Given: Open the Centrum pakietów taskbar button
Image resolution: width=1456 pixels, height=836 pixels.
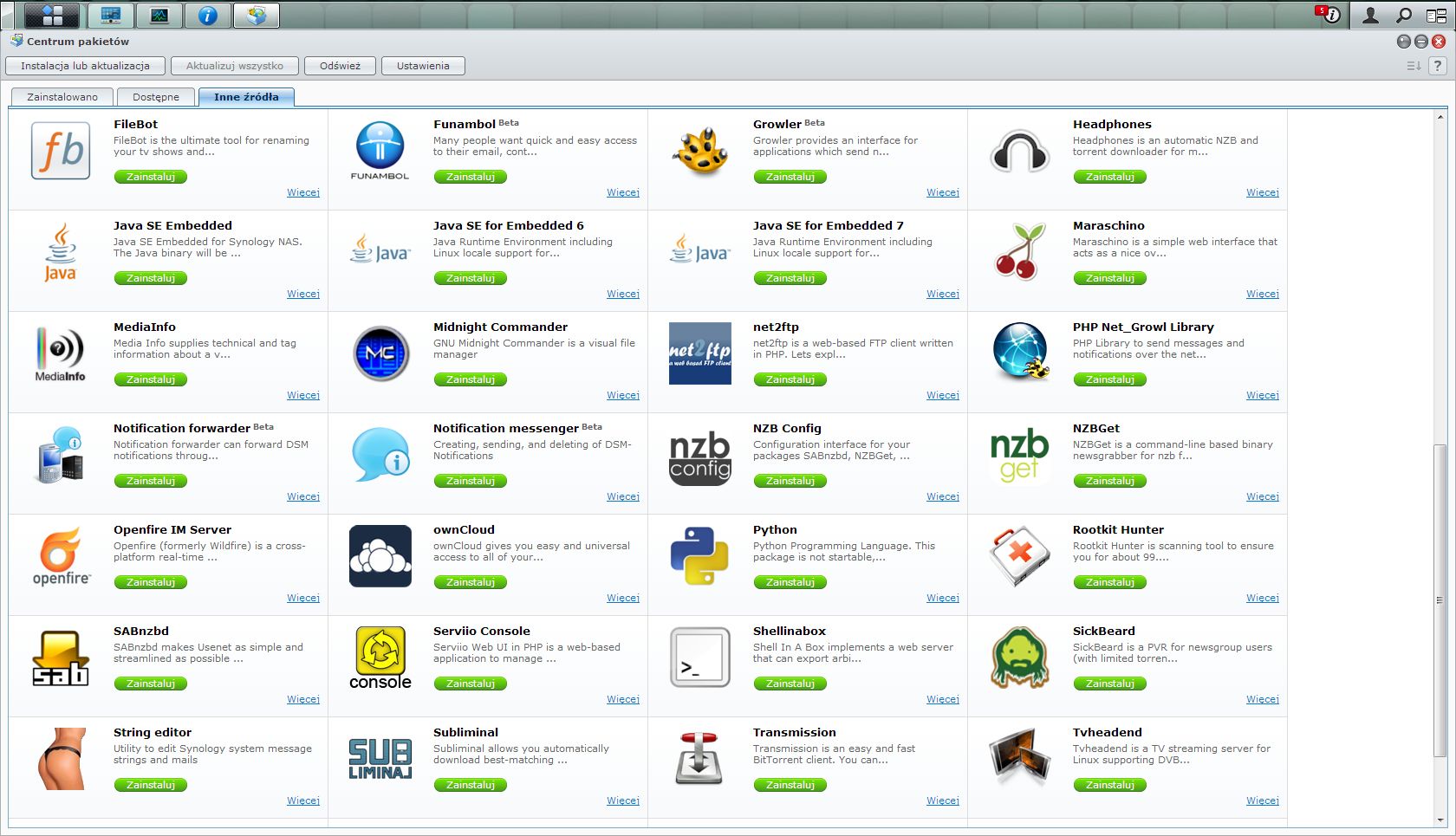Looking at the screenshot, I should [257, 15].
